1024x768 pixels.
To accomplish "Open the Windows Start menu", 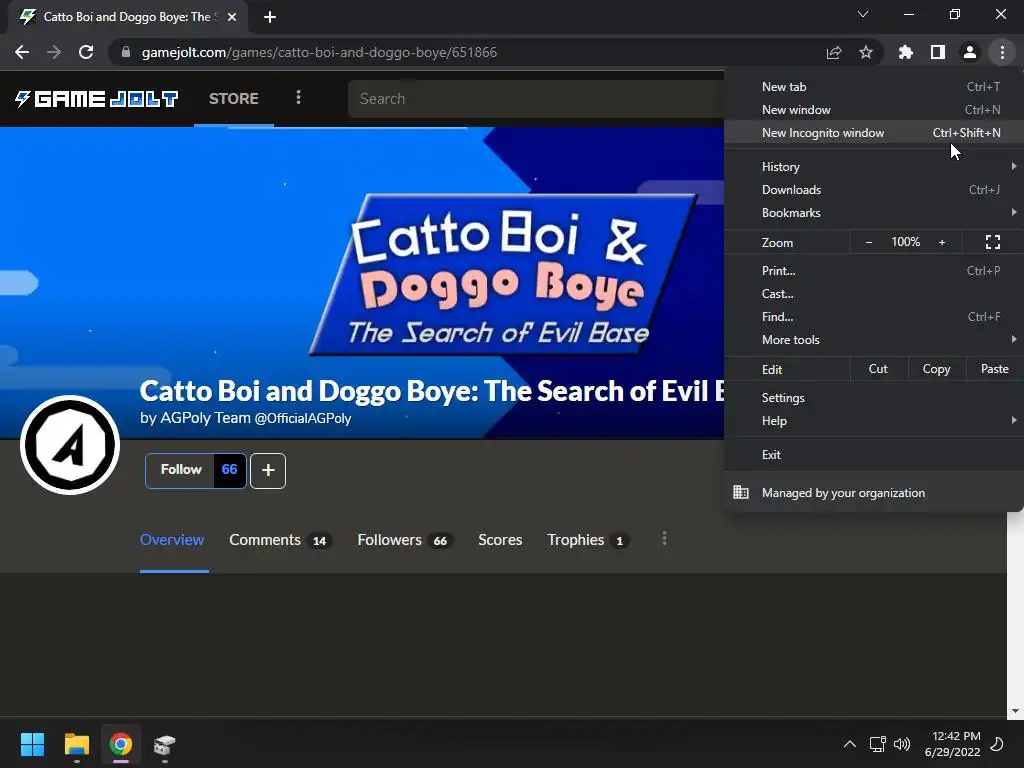I will tap(32, 744).
